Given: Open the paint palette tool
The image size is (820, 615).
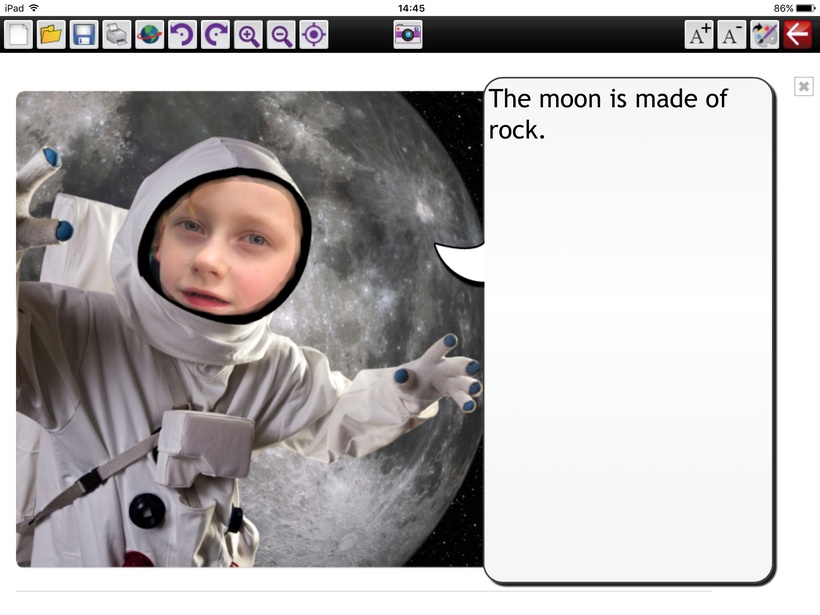Looking at the screenshot, I should tap(765, 35).
